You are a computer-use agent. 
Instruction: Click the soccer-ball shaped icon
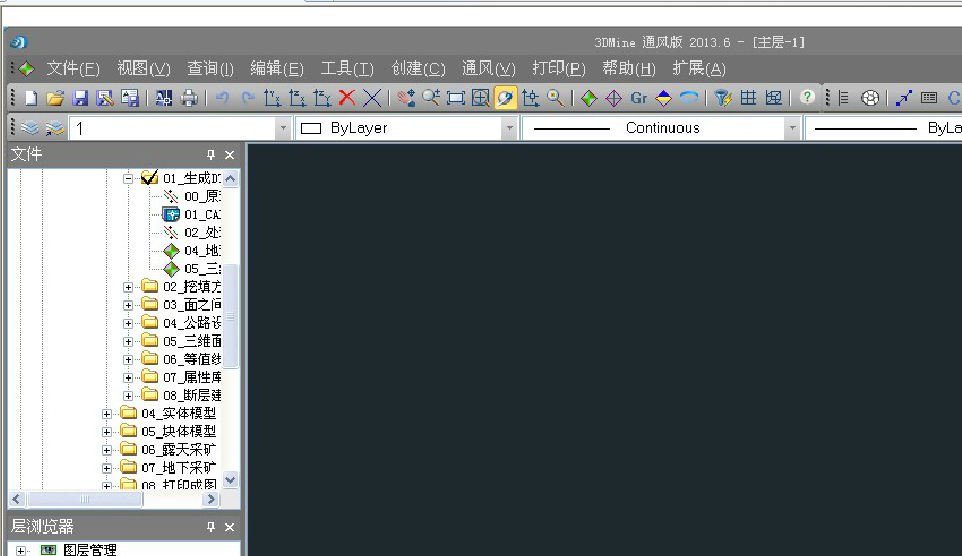point(869,98)
